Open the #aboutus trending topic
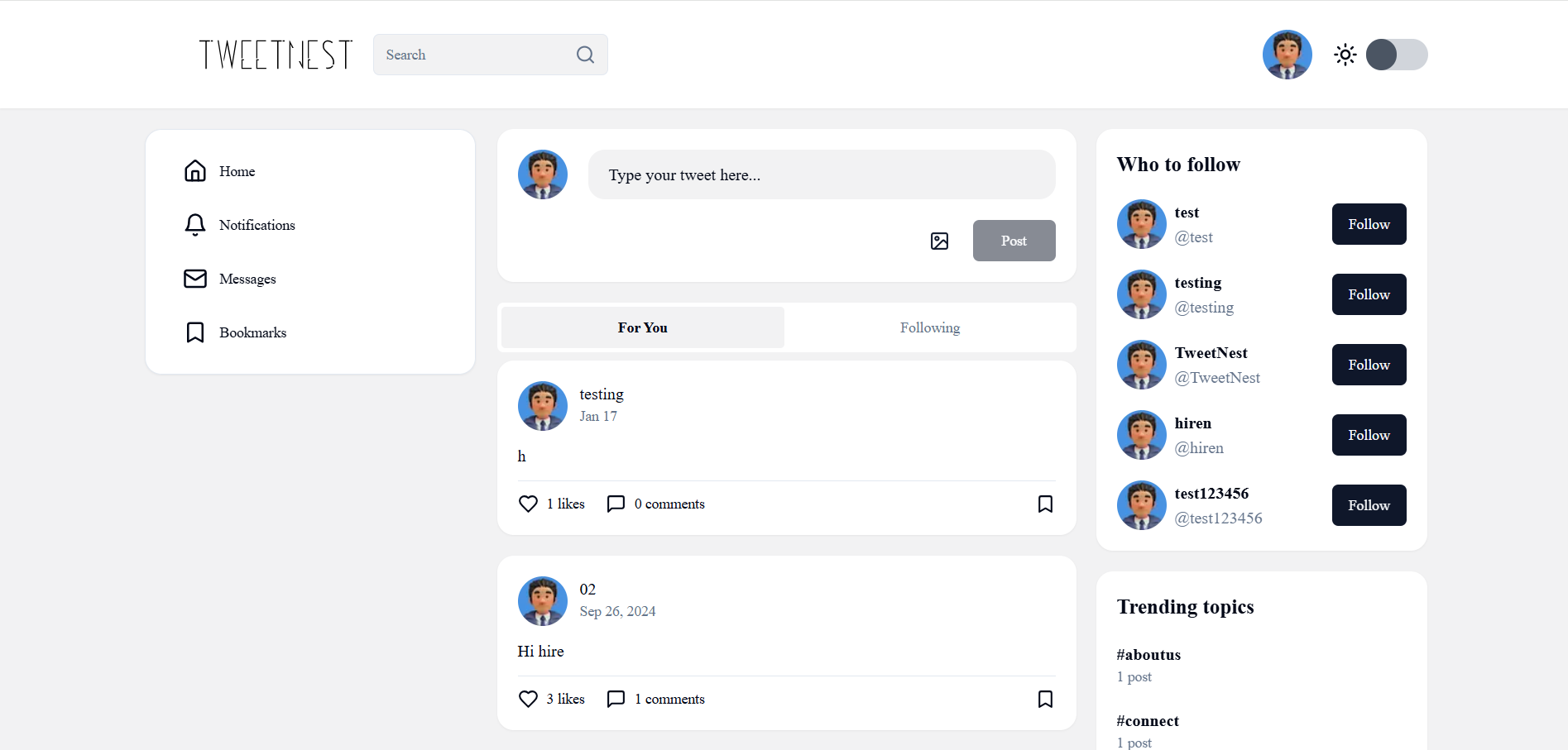The image size is (1568, 750). (x=1148, y=655)
